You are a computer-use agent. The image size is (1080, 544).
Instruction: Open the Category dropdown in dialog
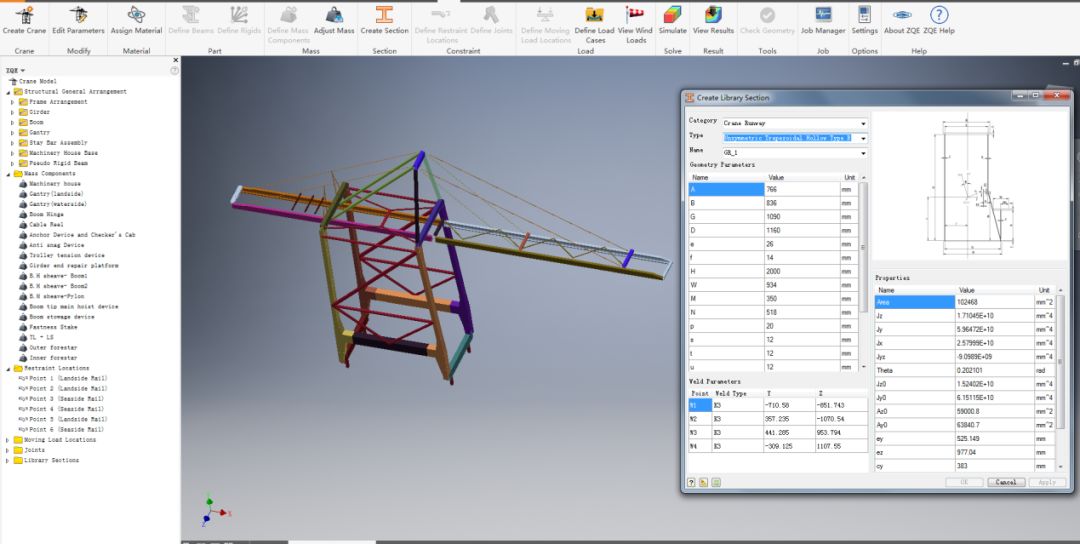pos(862,124)
